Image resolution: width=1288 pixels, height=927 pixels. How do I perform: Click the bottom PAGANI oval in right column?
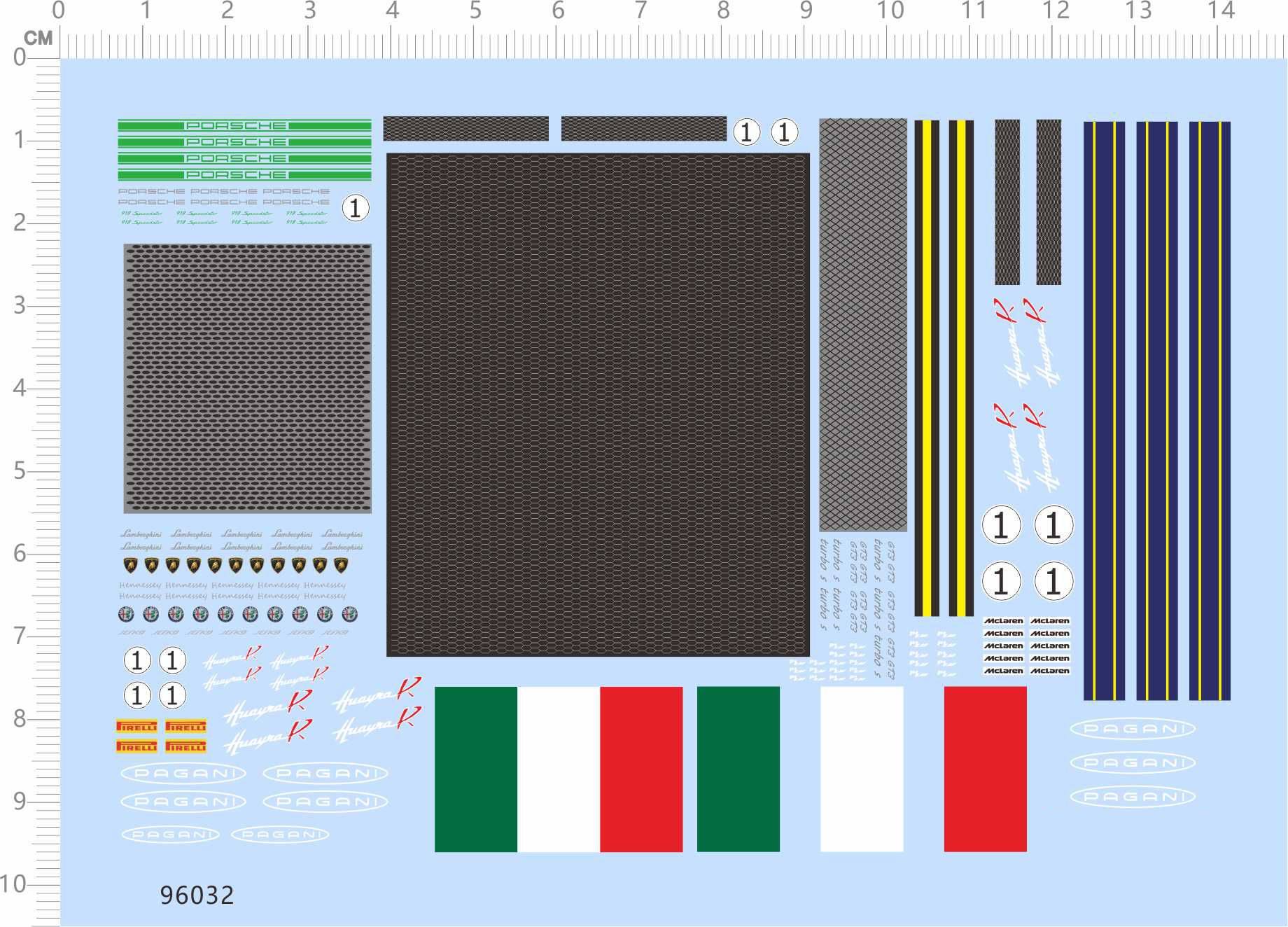(1133, 797)
